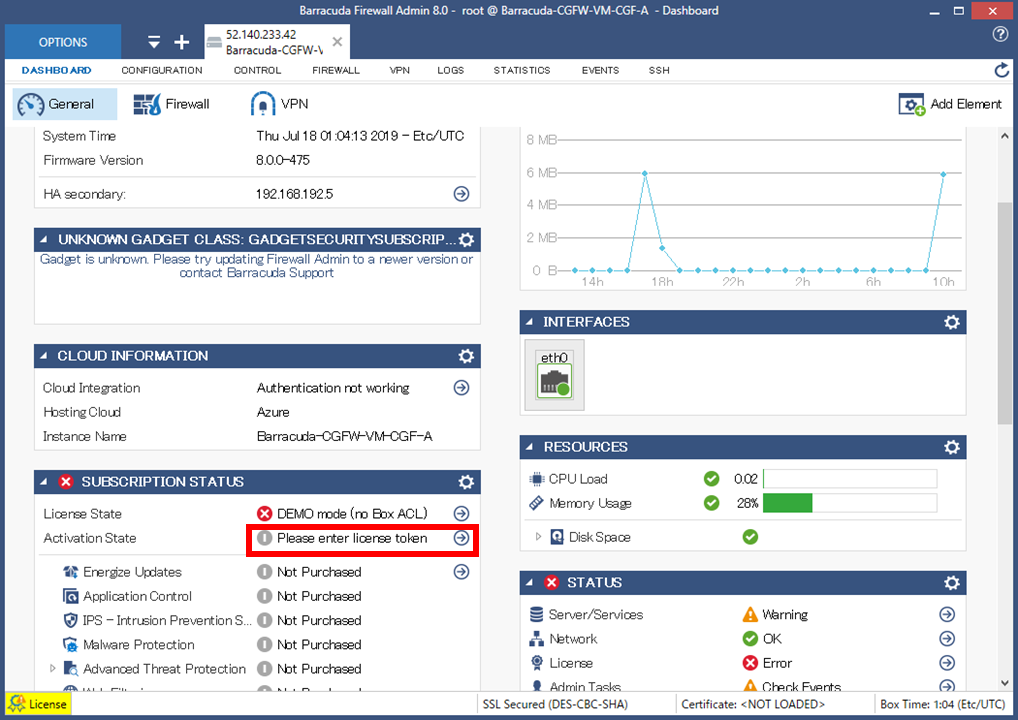Image resolution: width=1018 pixels, height=720 pixels.
Task: Open the OPTIONS menu
Action: point(63,42)
